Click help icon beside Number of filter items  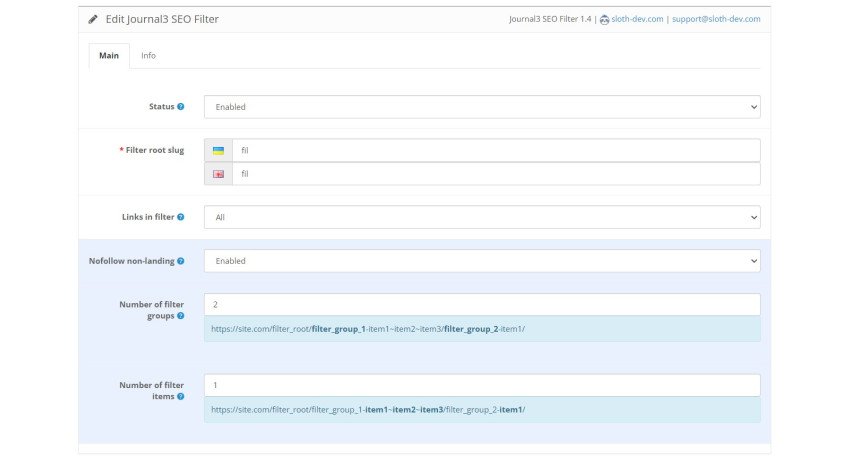click(x=180, y=396)
